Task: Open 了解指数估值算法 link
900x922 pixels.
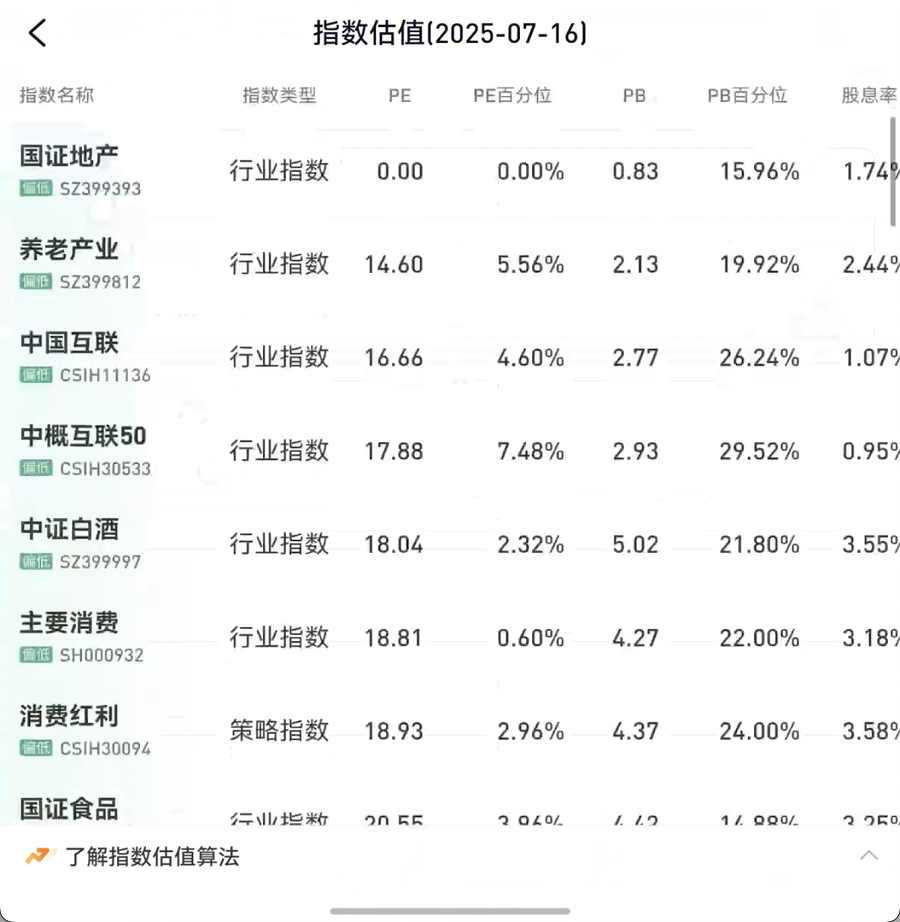Action: [x=152, y=857]
